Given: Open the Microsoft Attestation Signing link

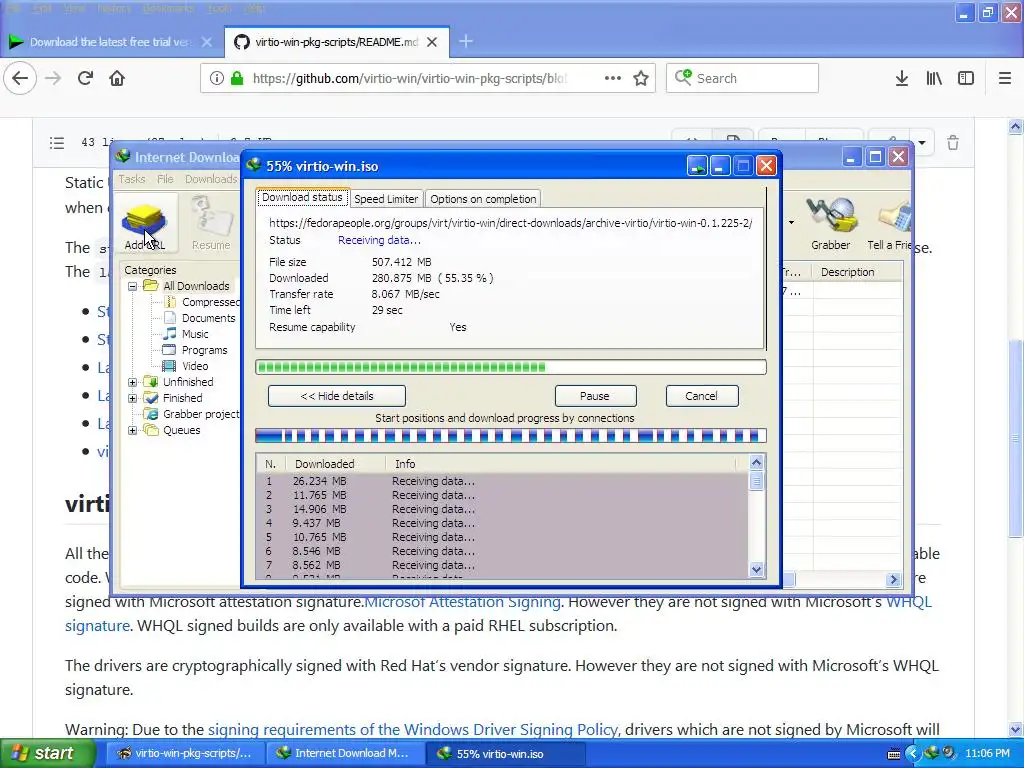Looking at the screenshot, I should click(462, 601).
